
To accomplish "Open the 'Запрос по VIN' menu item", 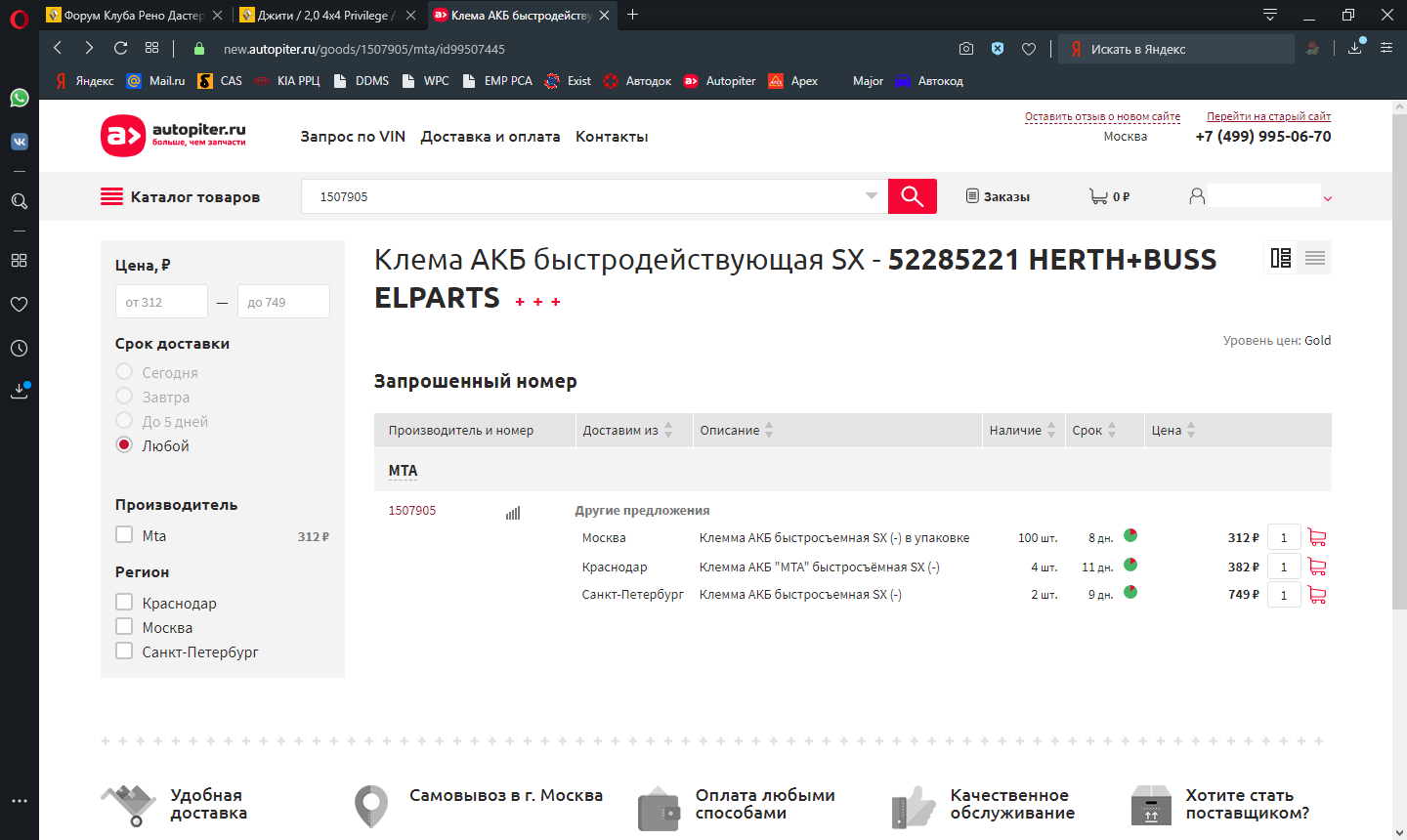I will pos(353,137).
